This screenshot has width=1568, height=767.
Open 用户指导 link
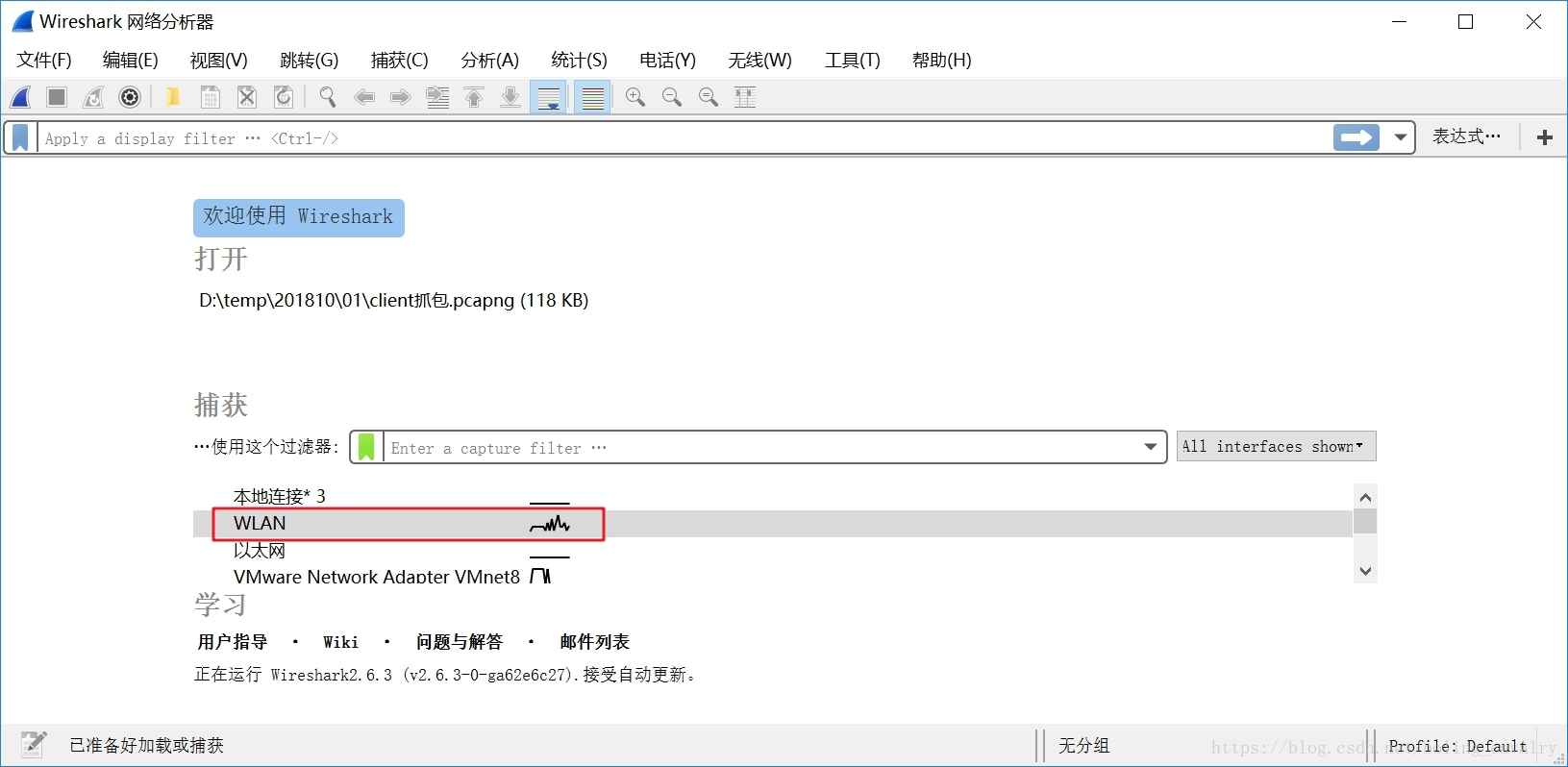233,642
